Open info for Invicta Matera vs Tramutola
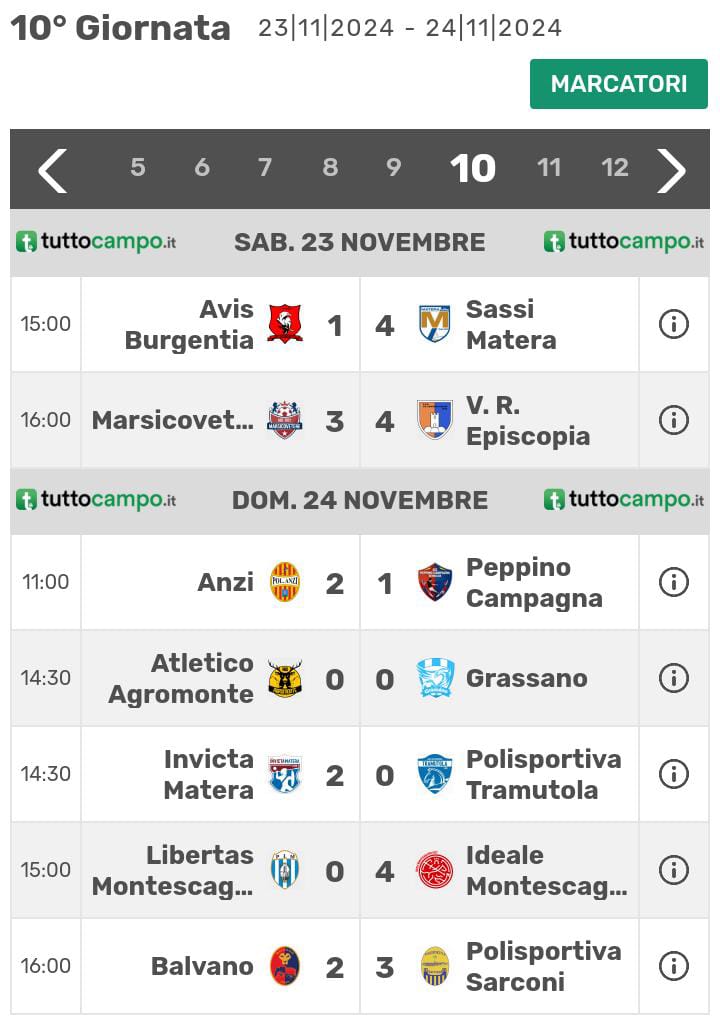This screenshot has height=1020, width=720. (673, 774)
